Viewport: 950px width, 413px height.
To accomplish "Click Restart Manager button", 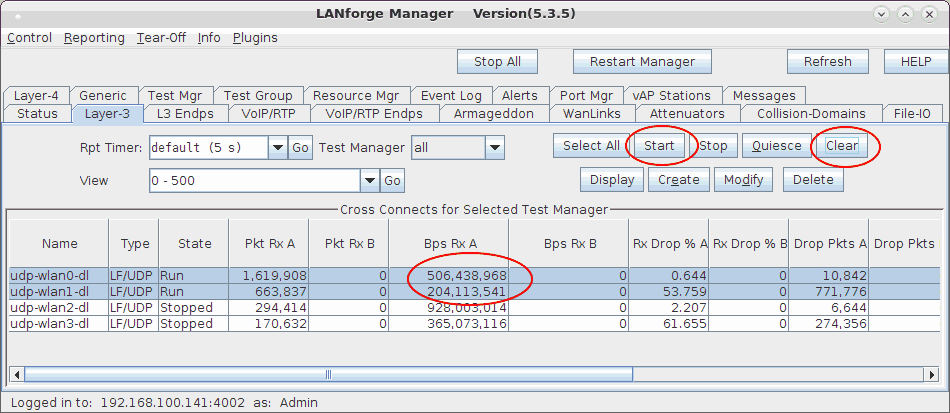I will point(642,62).
